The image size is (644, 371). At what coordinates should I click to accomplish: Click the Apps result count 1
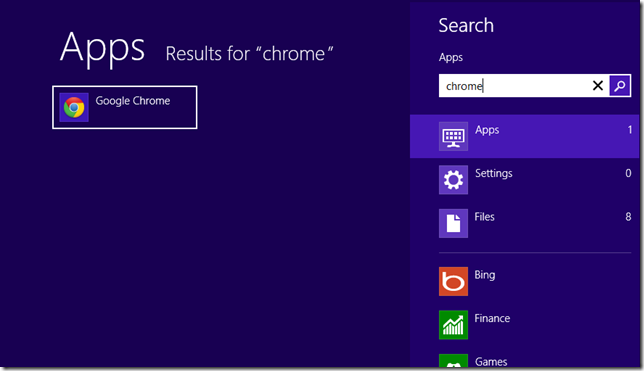click(630, 130)
